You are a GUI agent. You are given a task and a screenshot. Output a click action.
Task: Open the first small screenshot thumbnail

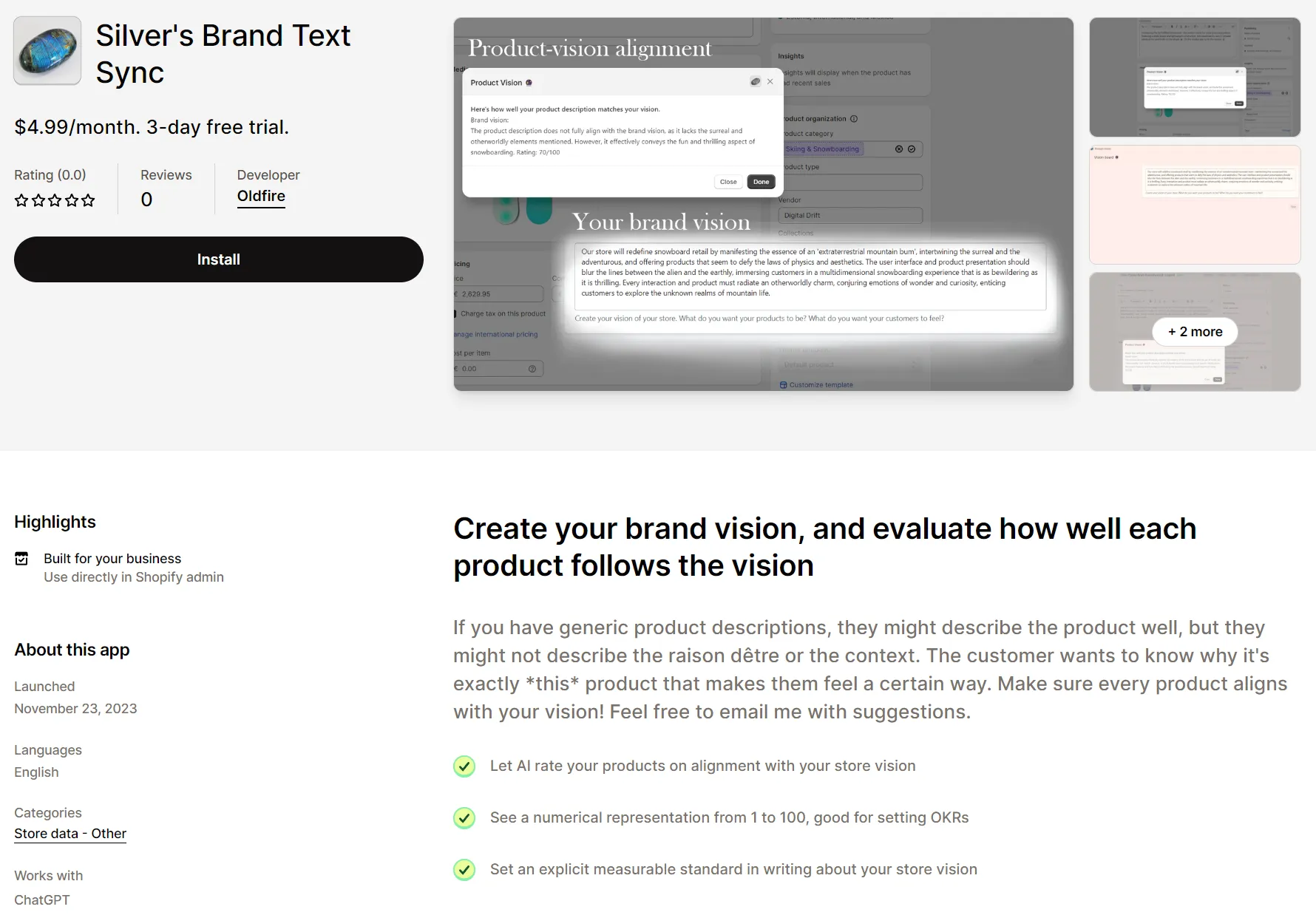1194,78
